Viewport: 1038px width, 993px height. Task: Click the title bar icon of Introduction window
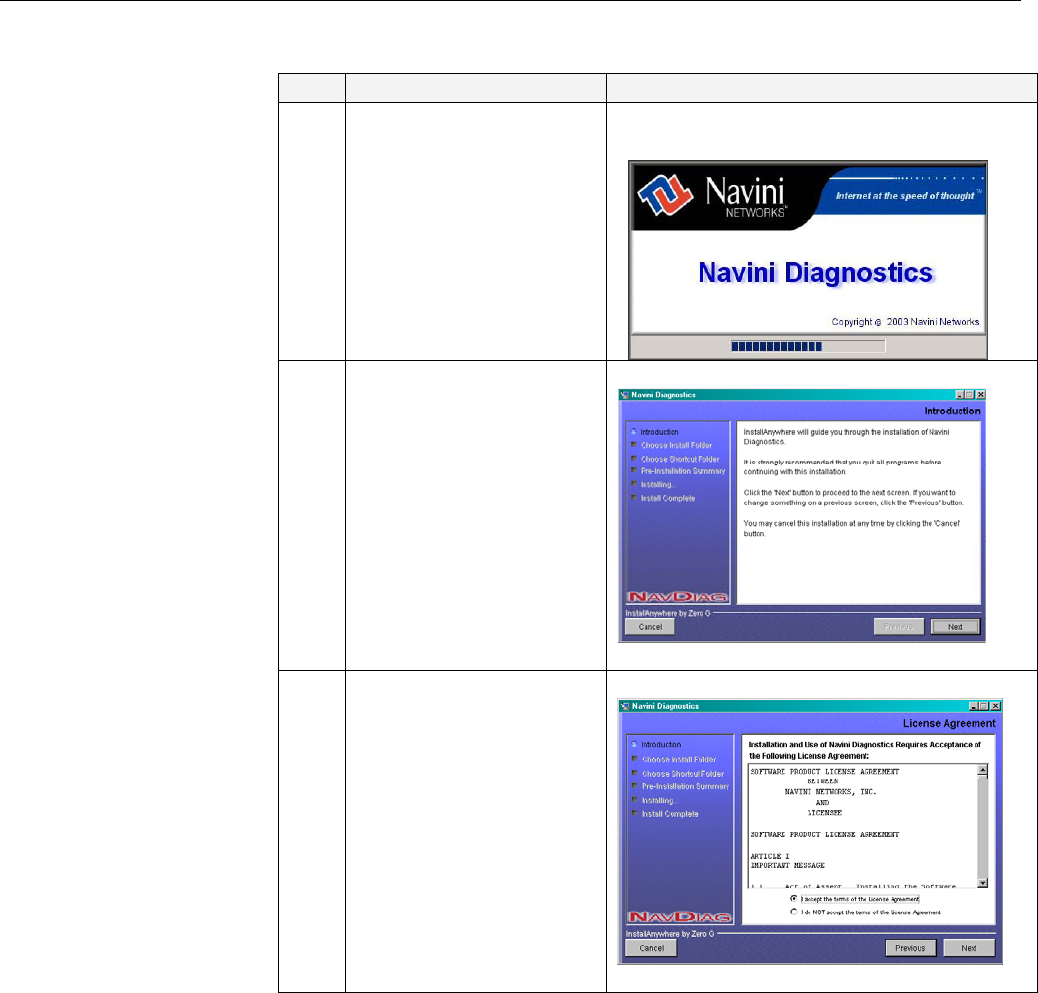coord(624,395)
